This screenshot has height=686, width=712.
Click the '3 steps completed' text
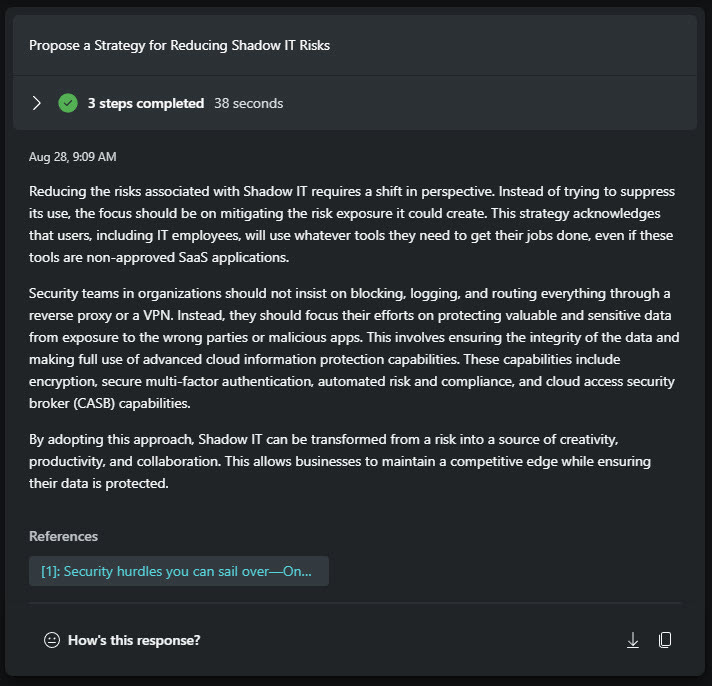(x=146, y=104)
